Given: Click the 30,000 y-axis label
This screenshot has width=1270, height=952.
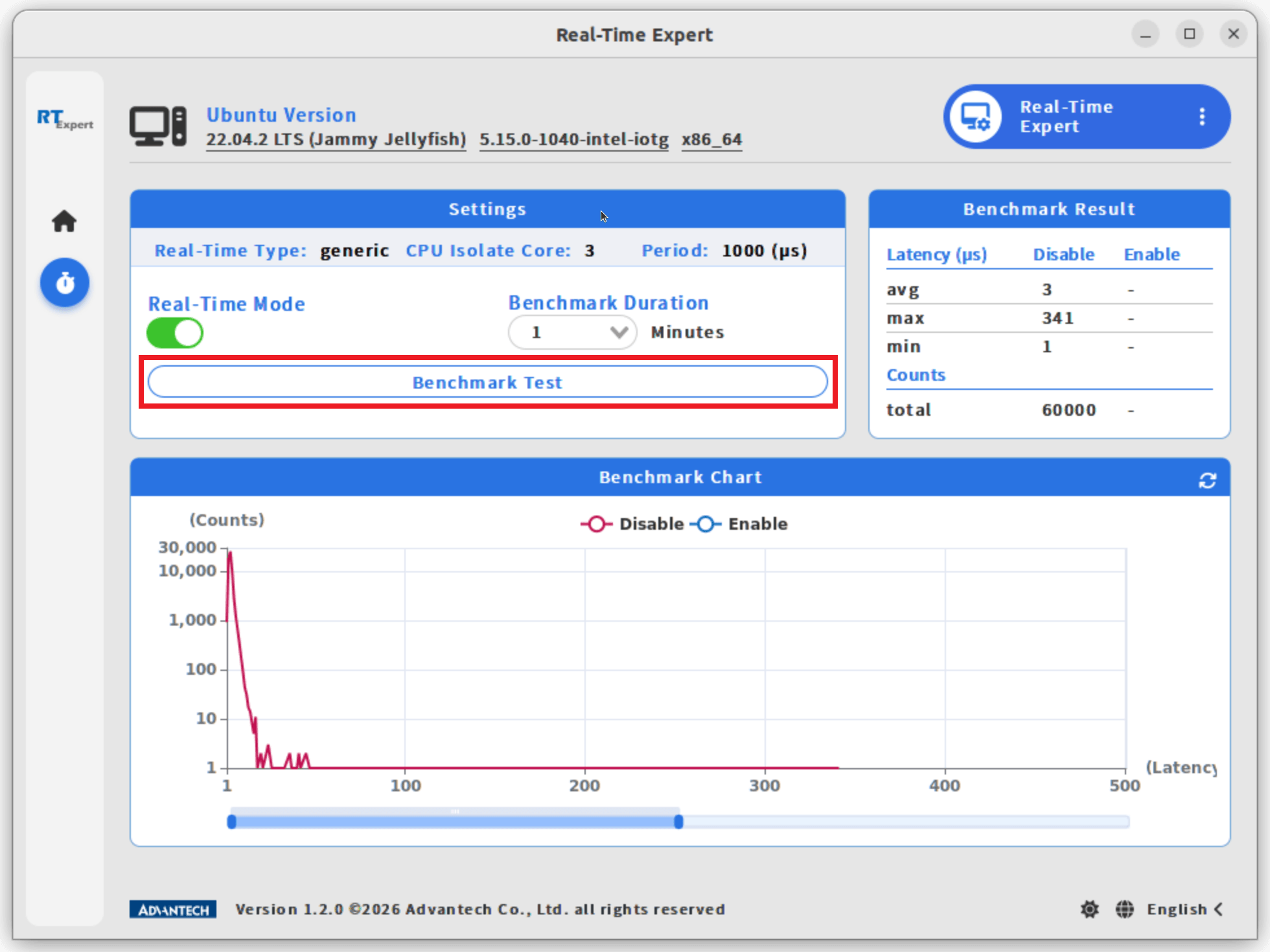Looking at the screenshot, I should point(187,547).
